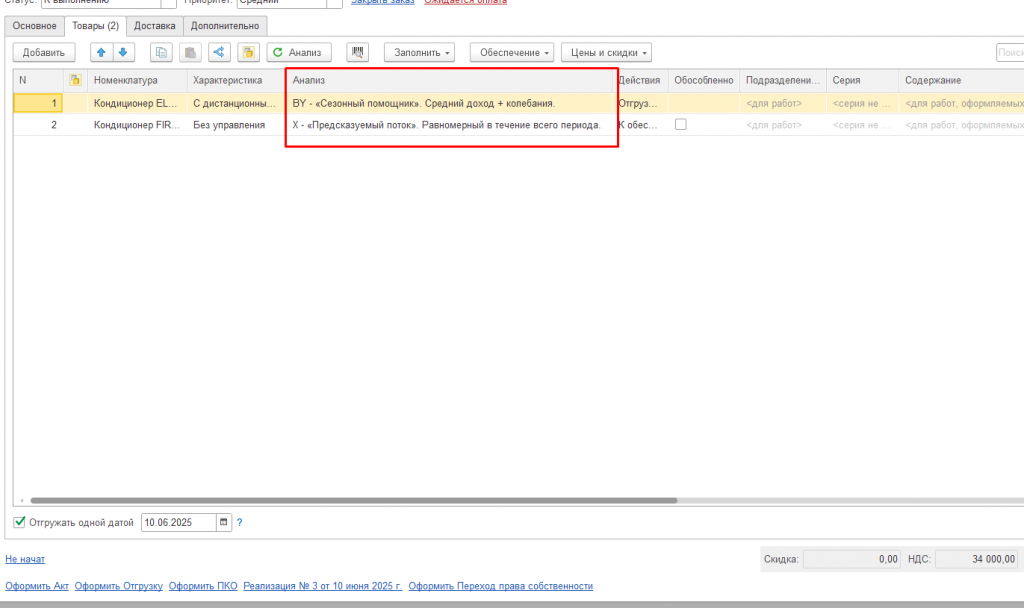Expand the Заполнить dropdown
The image size is (1024, 608).
pyautogui.click(x=419, y=52)
